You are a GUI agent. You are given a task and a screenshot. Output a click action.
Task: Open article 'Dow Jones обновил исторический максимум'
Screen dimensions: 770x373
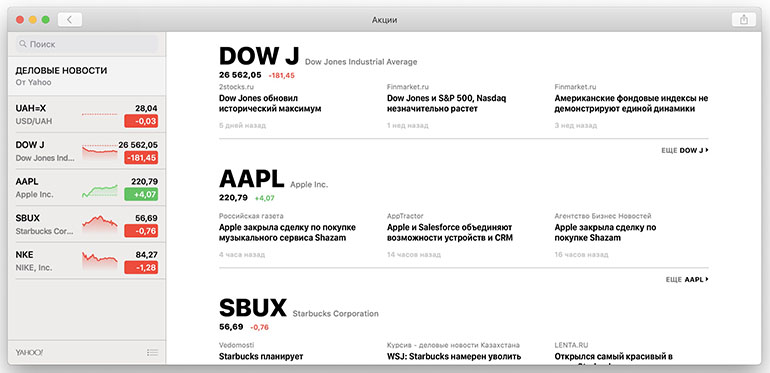point(270,104)
